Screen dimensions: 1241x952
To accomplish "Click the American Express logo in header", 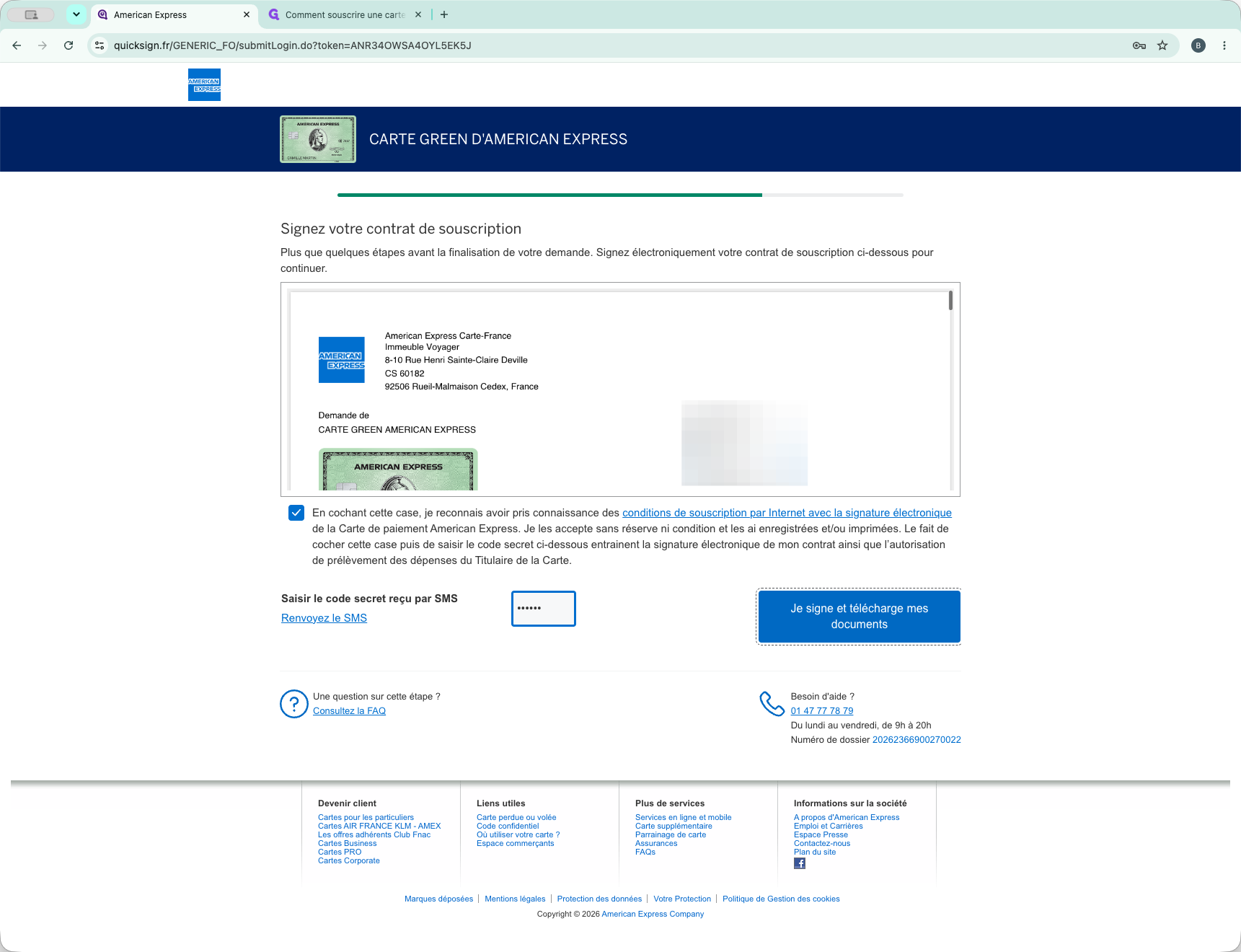I will pyautogui.click(x=204, y=84).
